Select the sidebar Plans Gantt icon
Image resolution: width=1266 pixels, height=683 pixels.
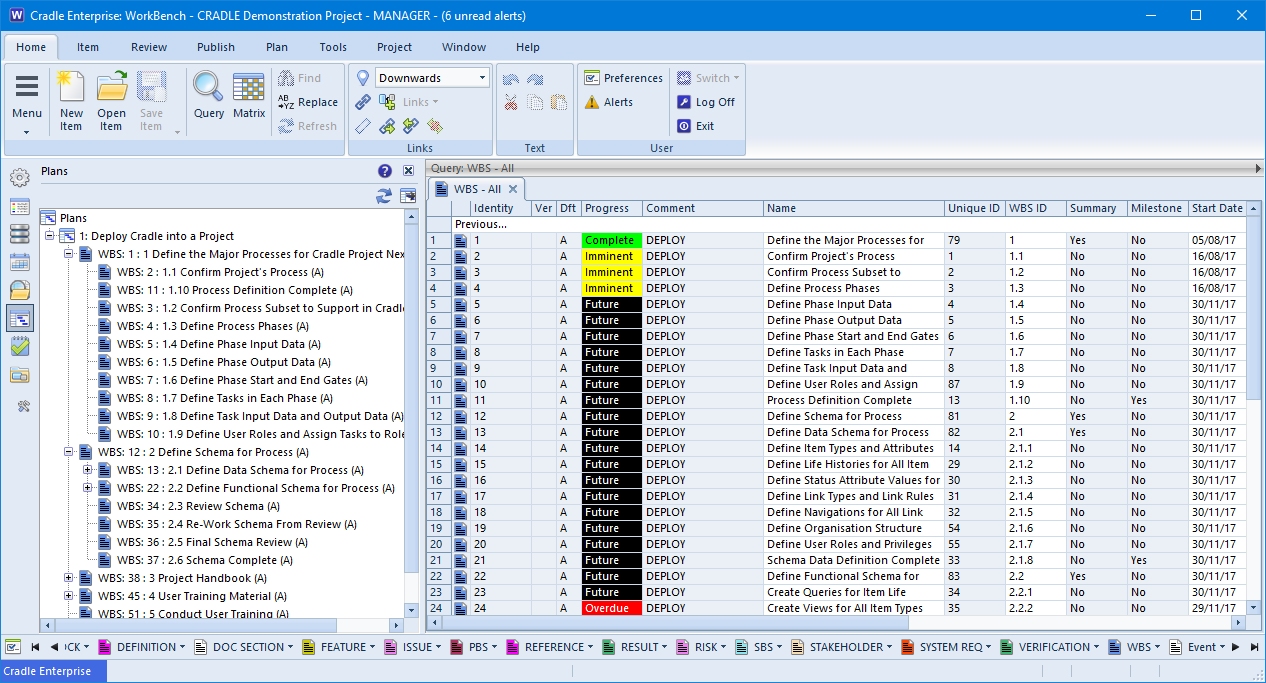20,319
